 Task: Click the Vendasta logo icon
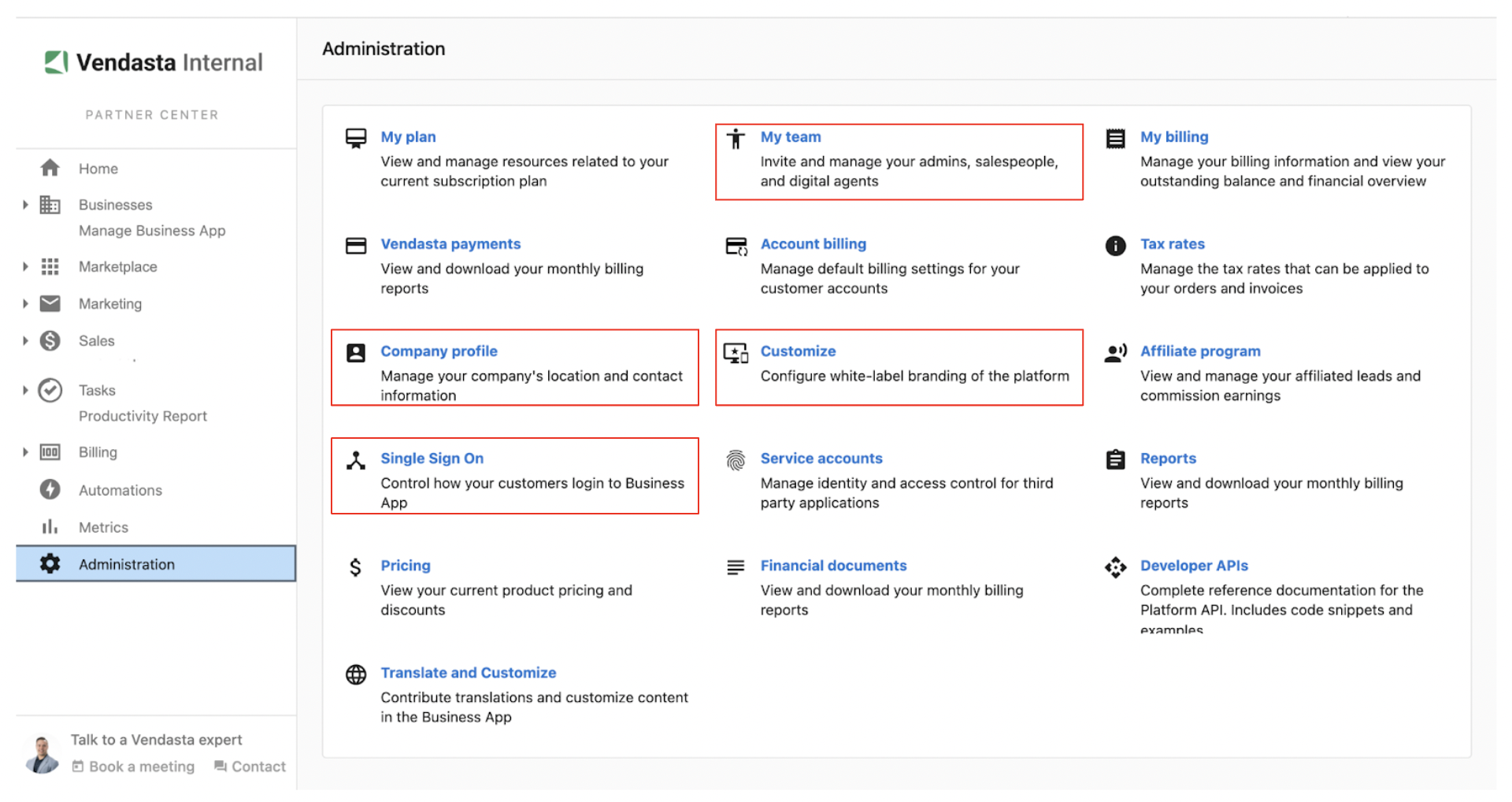pyautogui.click(x=56, y=62)
